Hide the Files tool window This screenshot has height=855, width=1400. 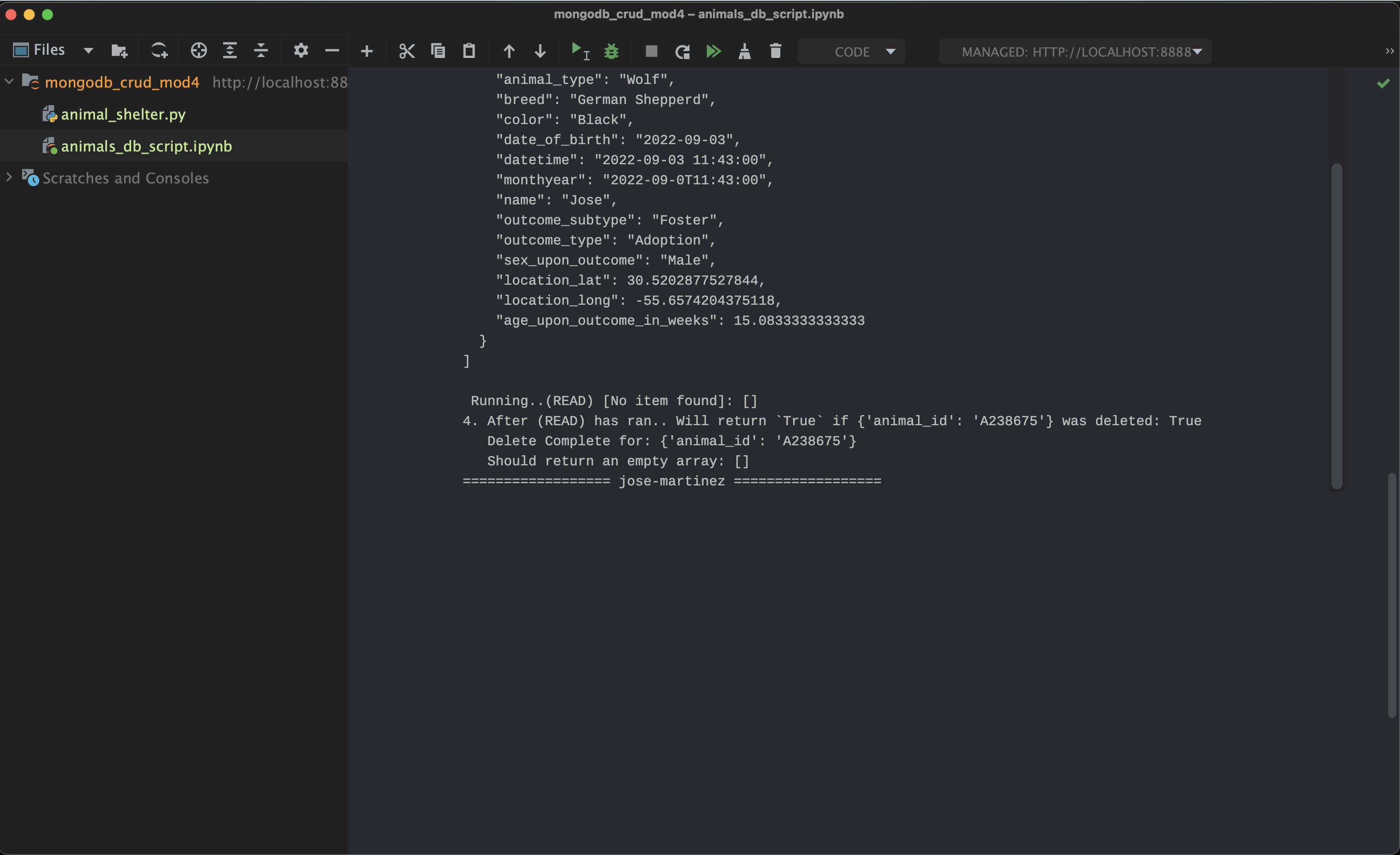click(332, 51)
